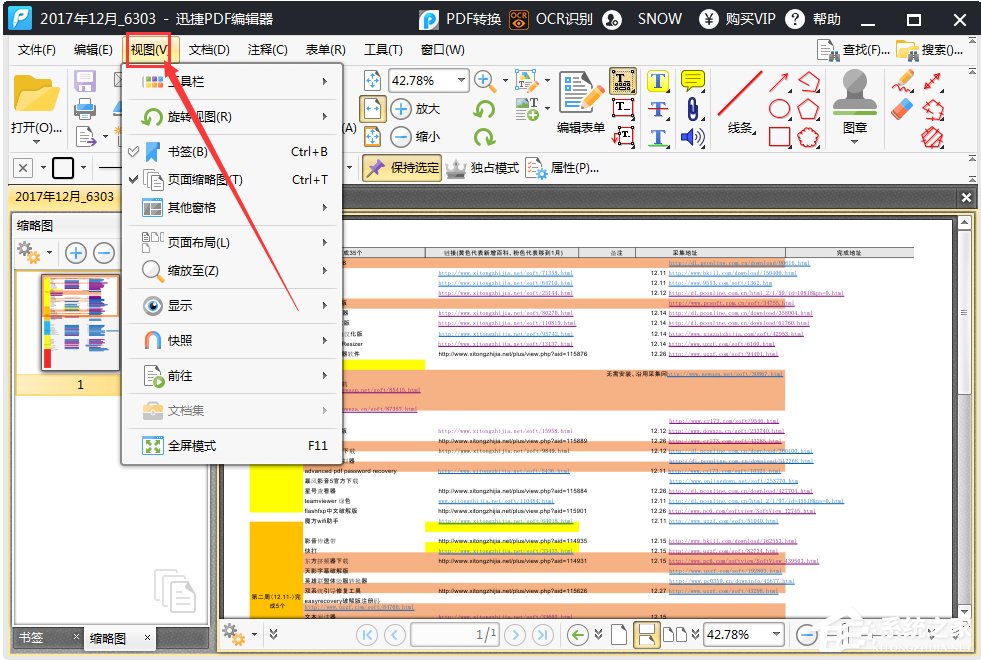The image size is (981, 661).
Task: Open the 文档(D) menu
Action: (x=208, y=50)
